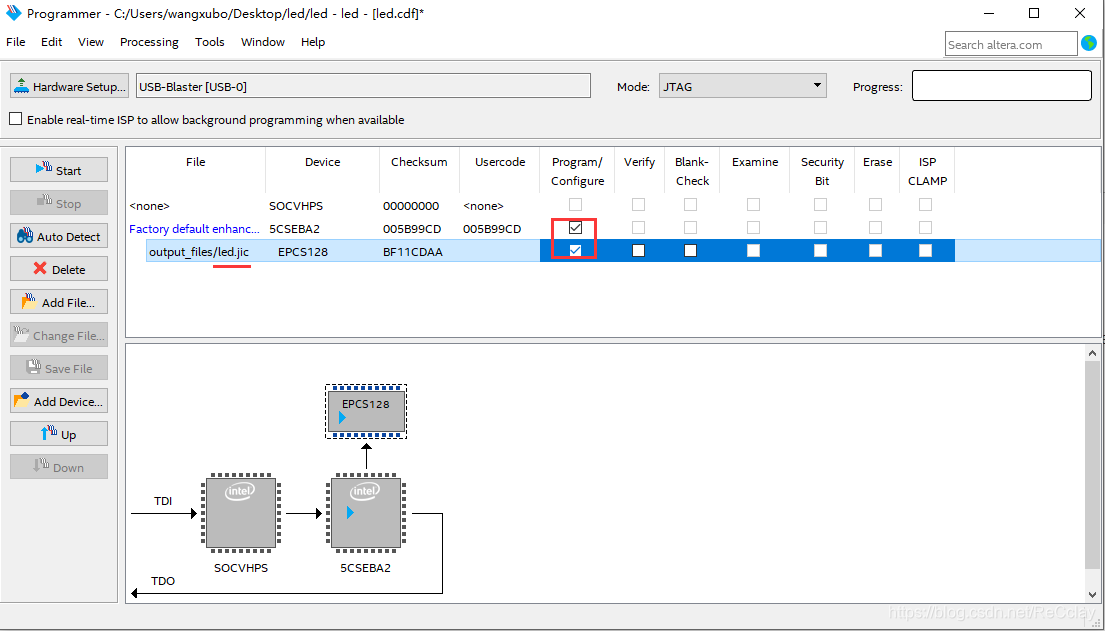Click the diagram pane's scroll down arrow
The height and width of the screenshot is (631, 1105).
(1093, 592)
